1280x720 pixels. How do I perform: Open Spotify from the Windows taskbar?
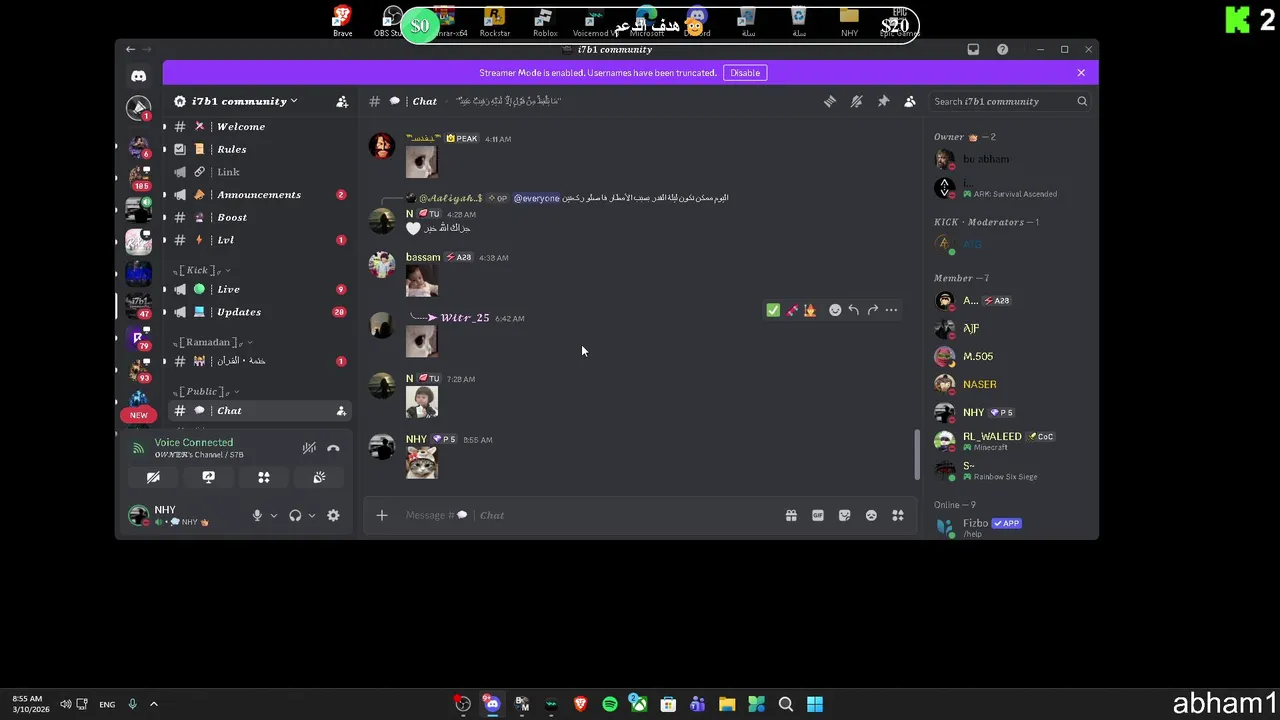(x=610, y=704)
